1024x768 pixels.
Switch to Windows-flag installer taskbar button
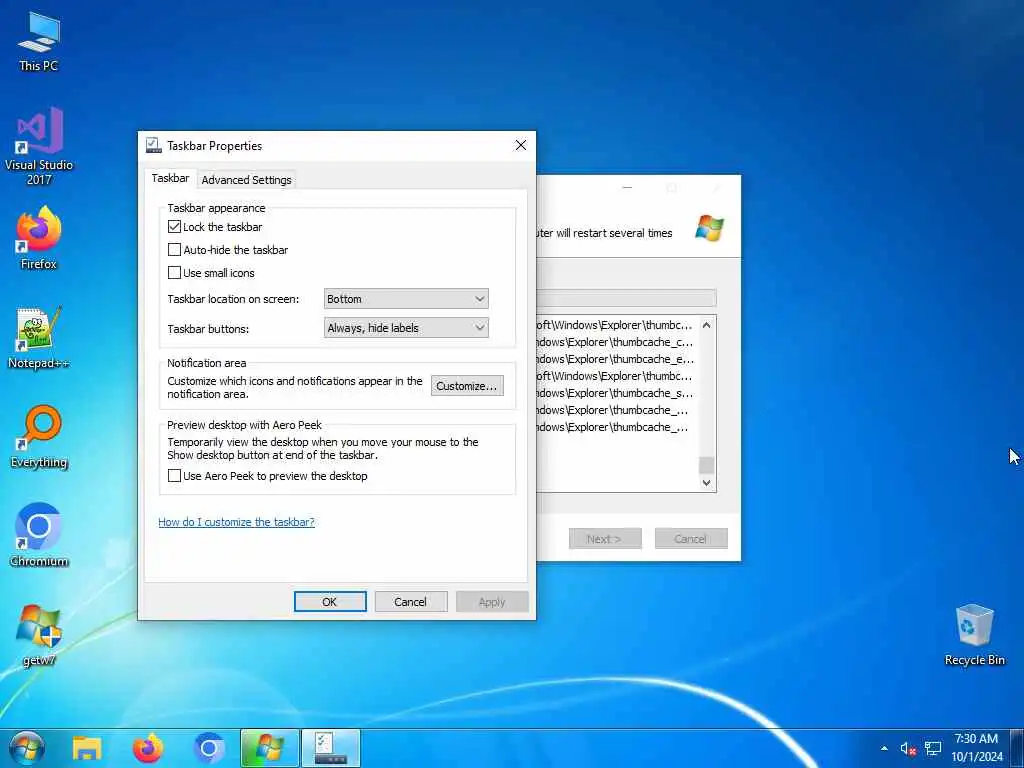click(x=270, y=748)
